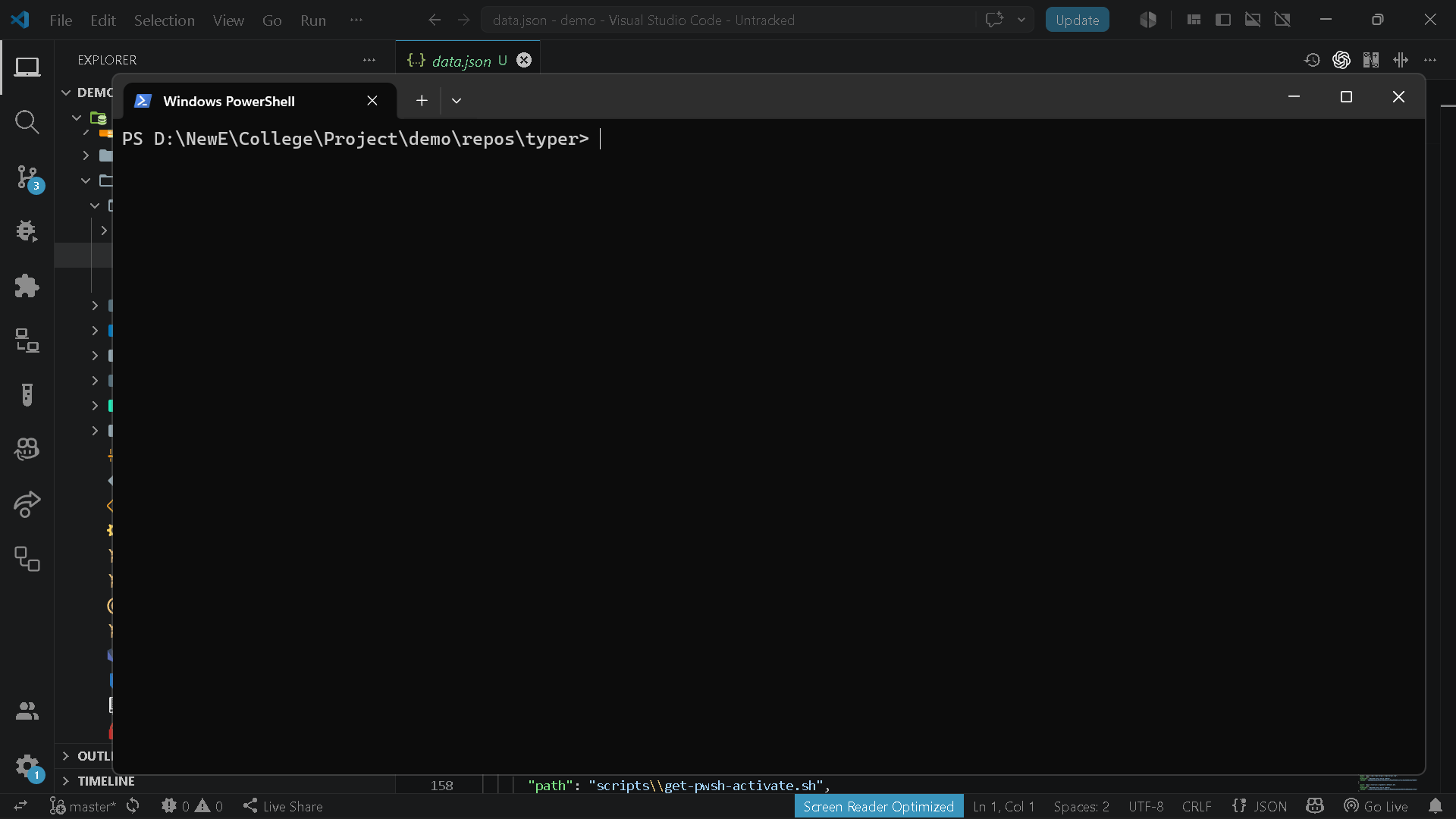This screenshot has height=819, width=1456.
Task: Open the PowerShell new tab dropdown
Action: [x=457, y=101]
